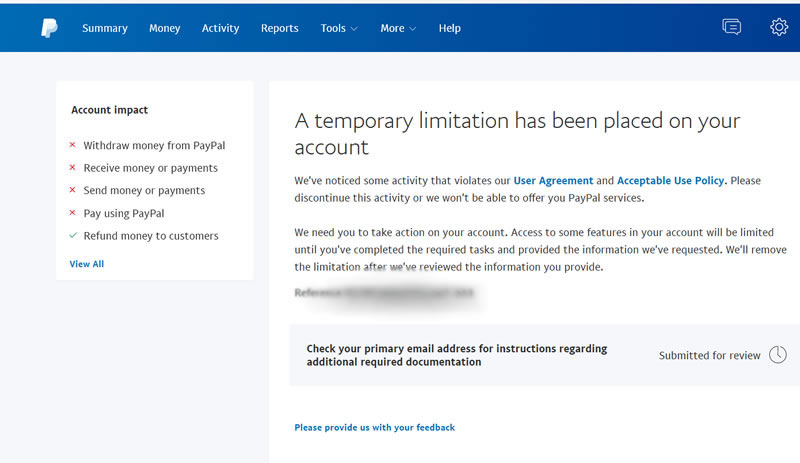Image resolution: width=800 pixels, height=463 pixels.
Task: Click red X next to Withdraw money
Action: tap(72, 146)
